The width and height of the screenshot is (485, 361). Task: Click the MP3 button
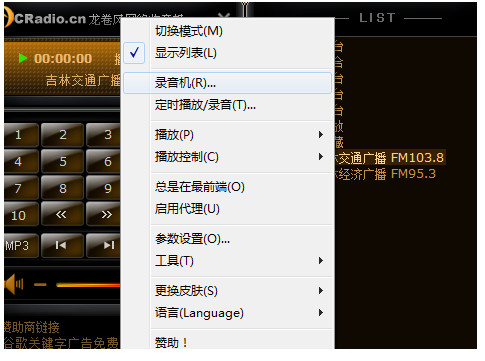[x=21, y=246]
